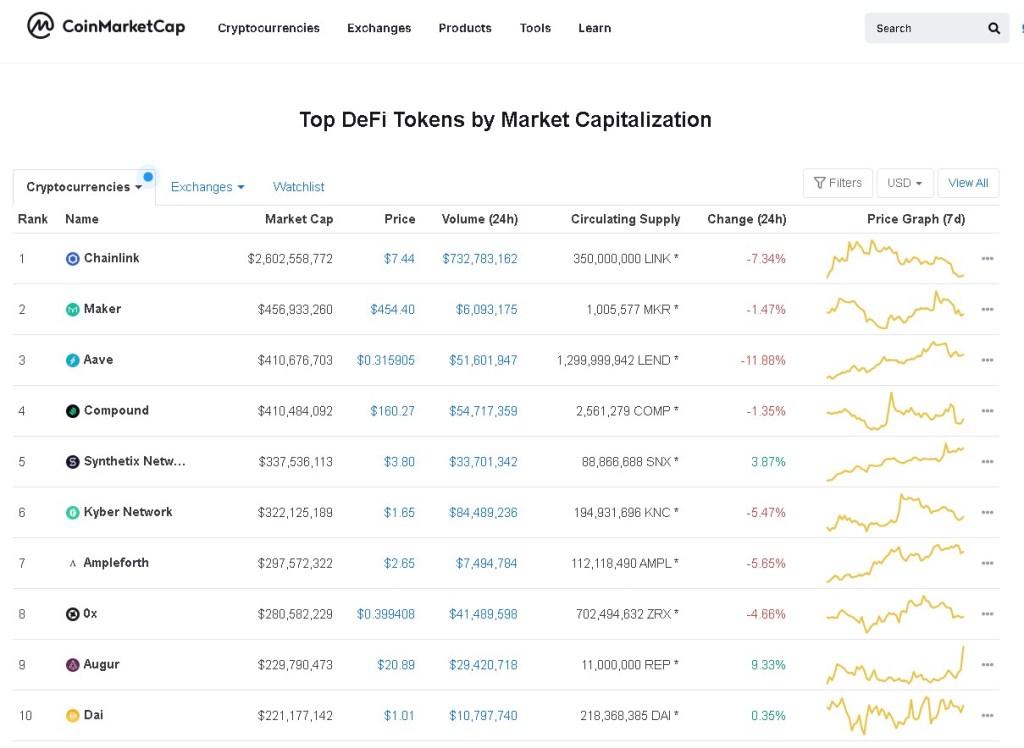The width and height of the screenshot is (1024, 748).
Task: Open the more options menu for Chainlink
Action: 987,259
